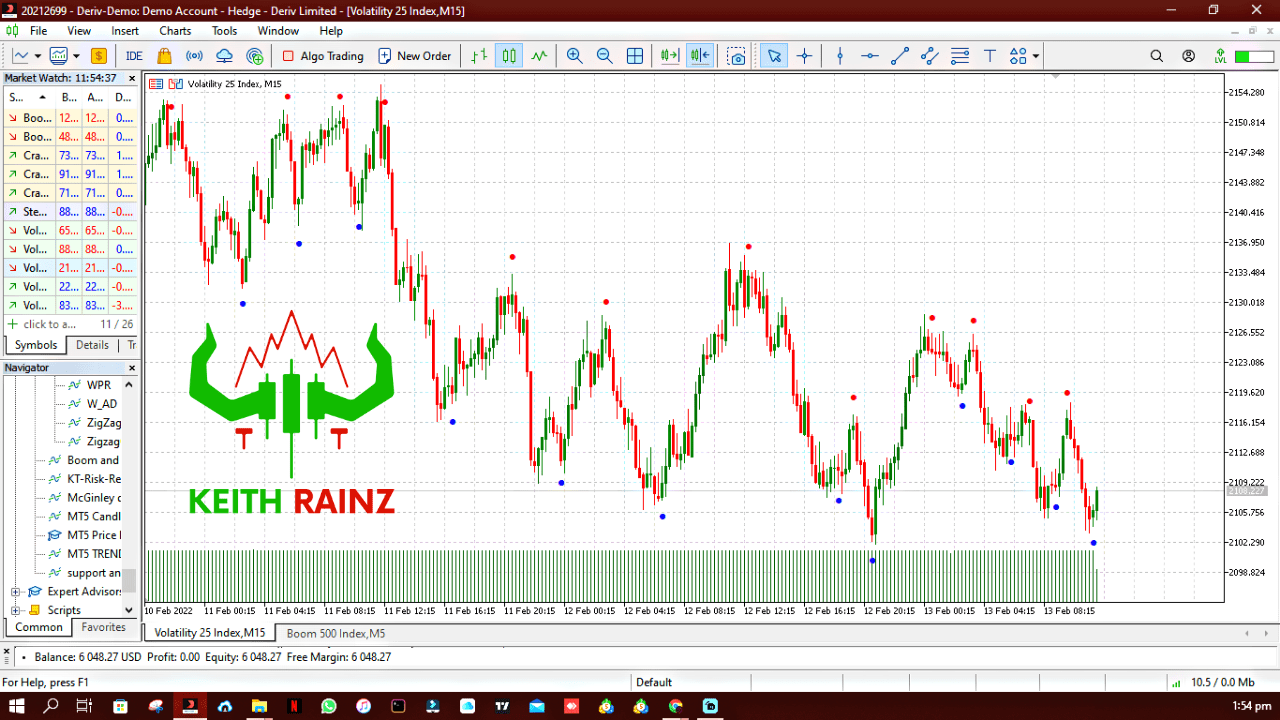This screenshot has width=1280, height=720.
Task: Toggle chart auto scroll to end
Action: [x=670, y=56]
